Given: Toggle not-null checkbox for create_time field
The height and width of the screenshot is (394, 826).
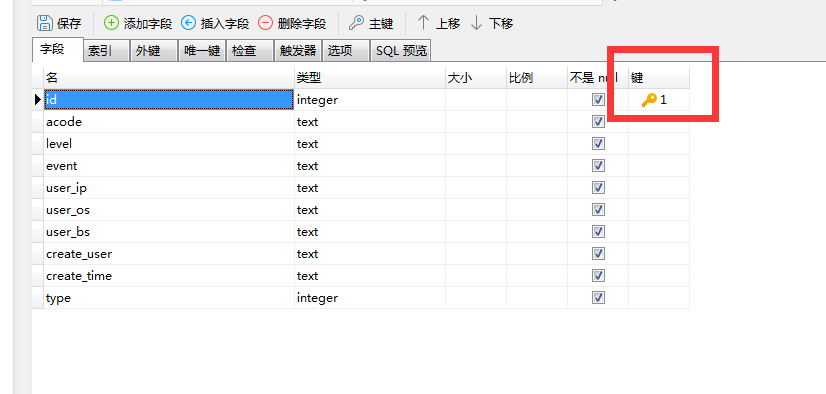Looking at the screenshot, I should (598, 275).
